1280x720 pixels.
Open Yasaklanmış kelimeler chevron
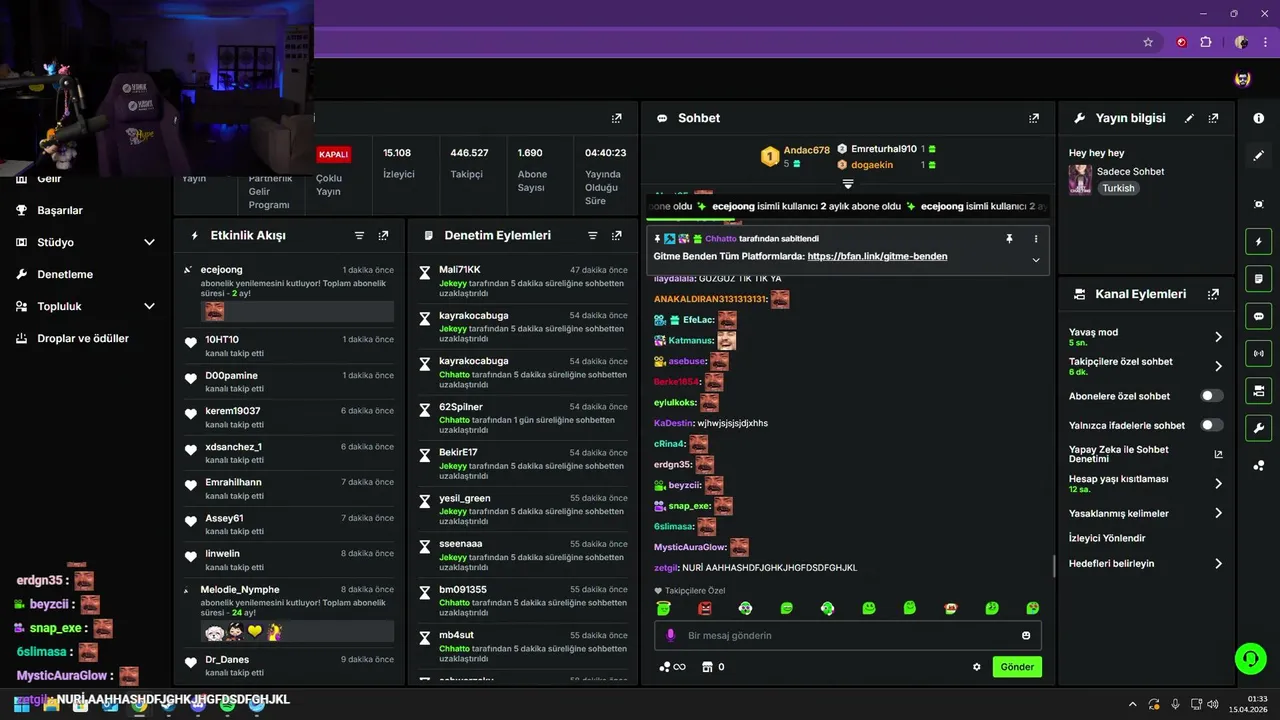(x=1218, y=513)
